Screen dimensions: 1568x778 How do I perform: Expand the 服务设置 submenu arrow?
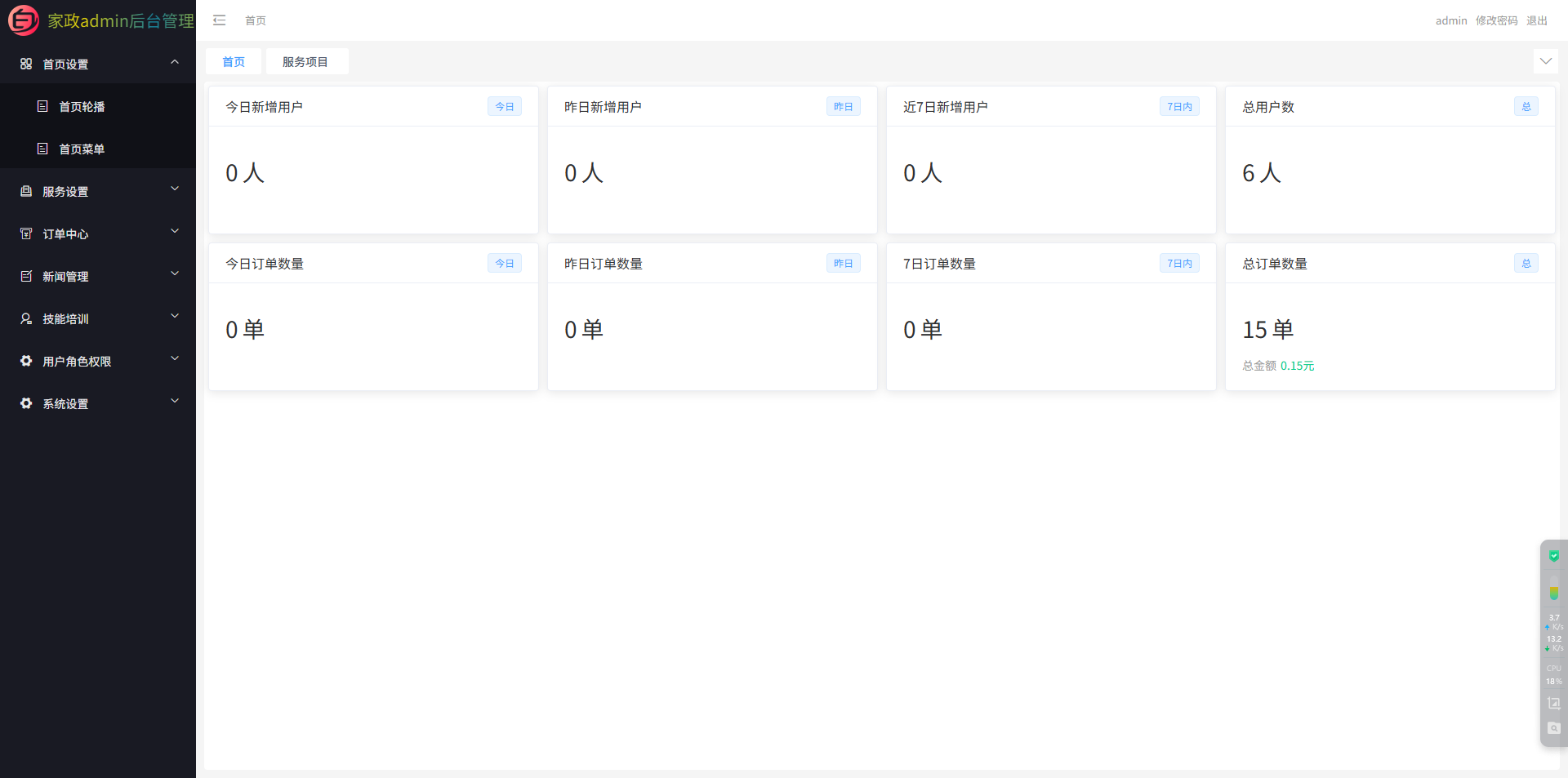174,189
